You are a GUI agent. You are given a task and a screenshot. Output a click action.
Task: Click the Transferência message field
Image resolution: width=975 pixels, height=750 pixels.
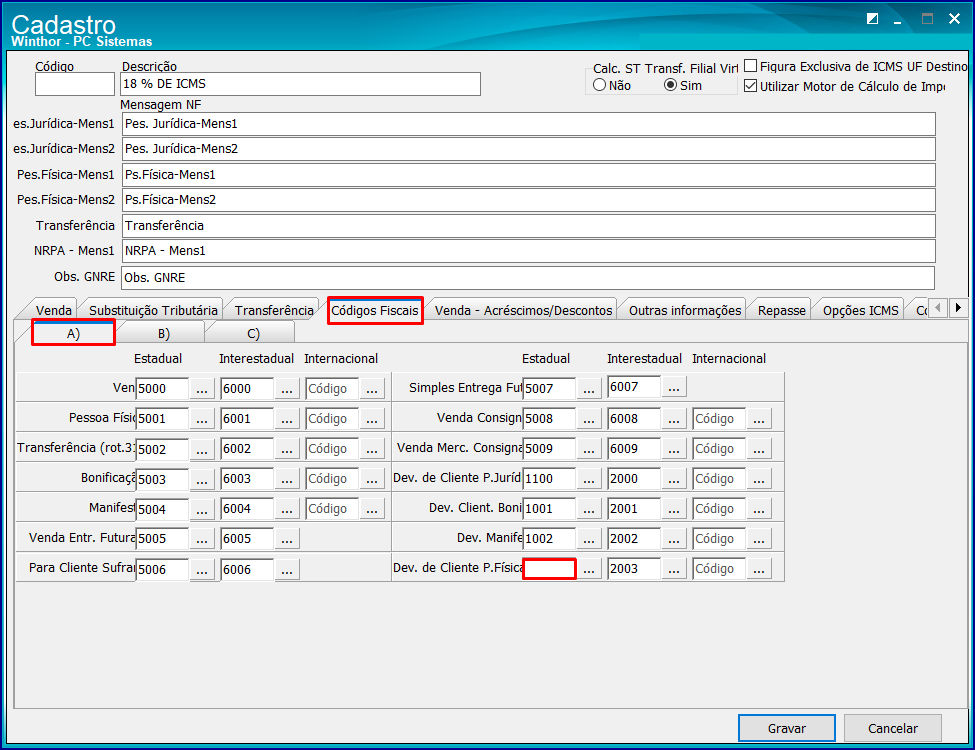pyautogui.click(x=529, y=226)
